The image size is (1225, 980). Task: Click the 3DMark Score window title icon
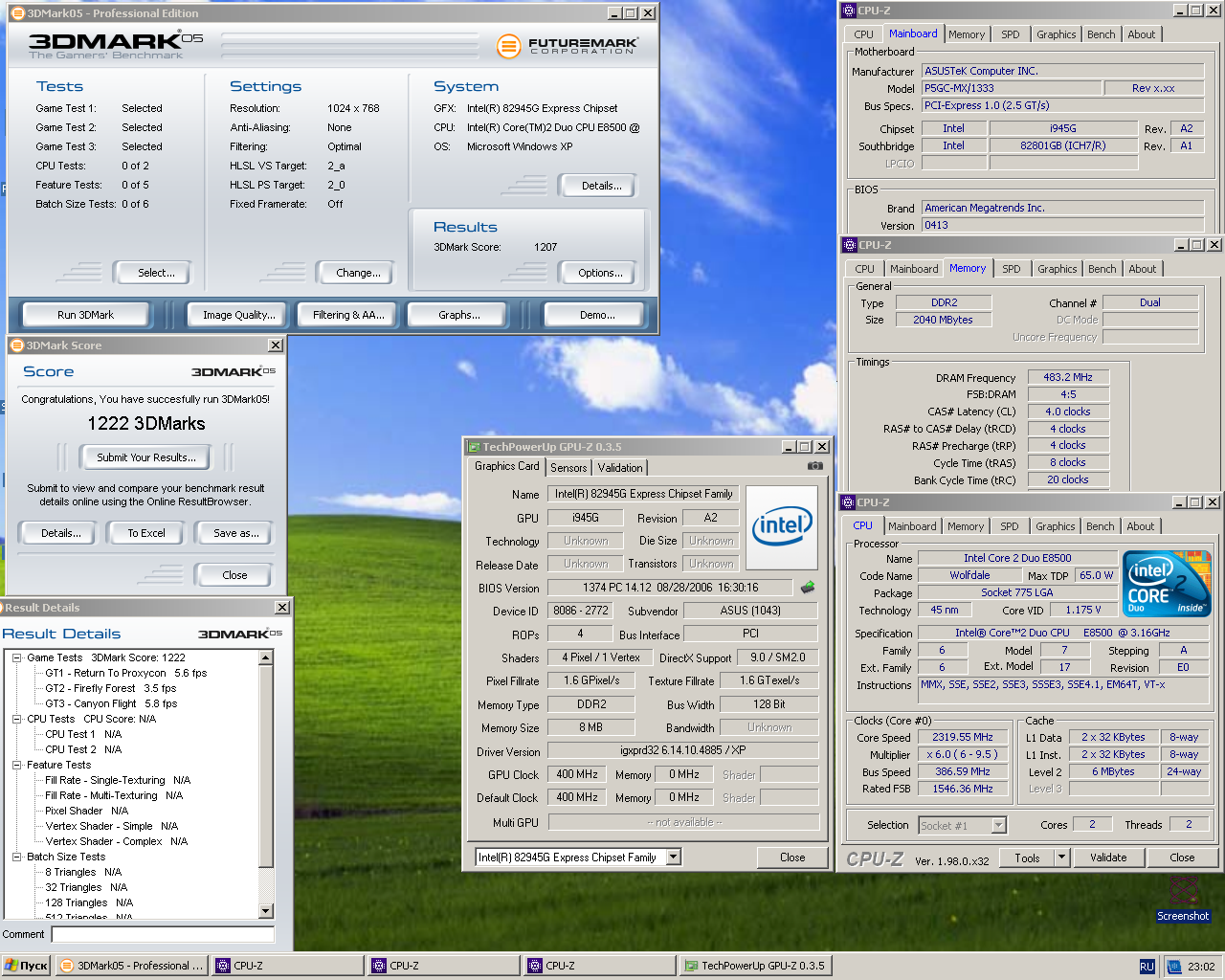(x=17, y=345)
